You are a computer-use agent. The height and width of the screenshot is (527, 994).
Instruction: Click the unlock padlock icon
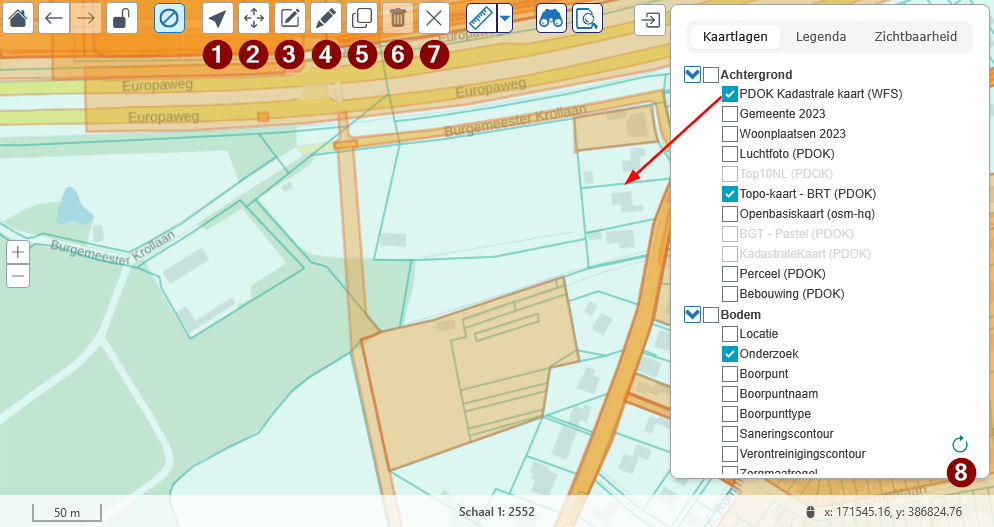click(121, 18)
